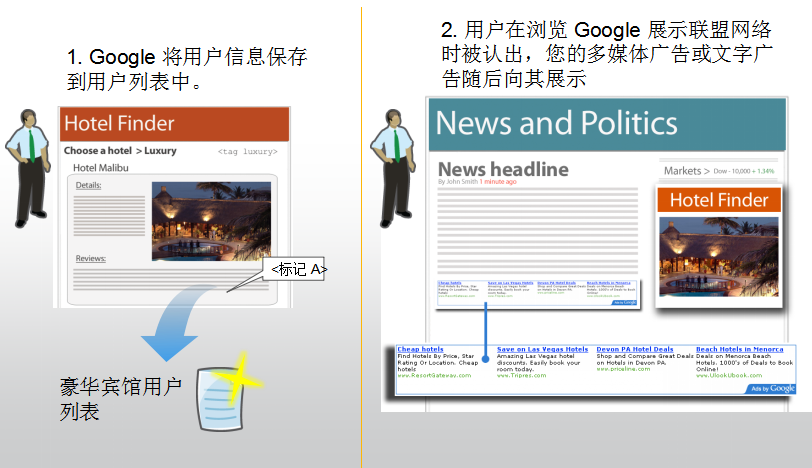Click the www.UlookUbook.com URL
Viewport: 812px width, 468px height.
click(729, 376)
